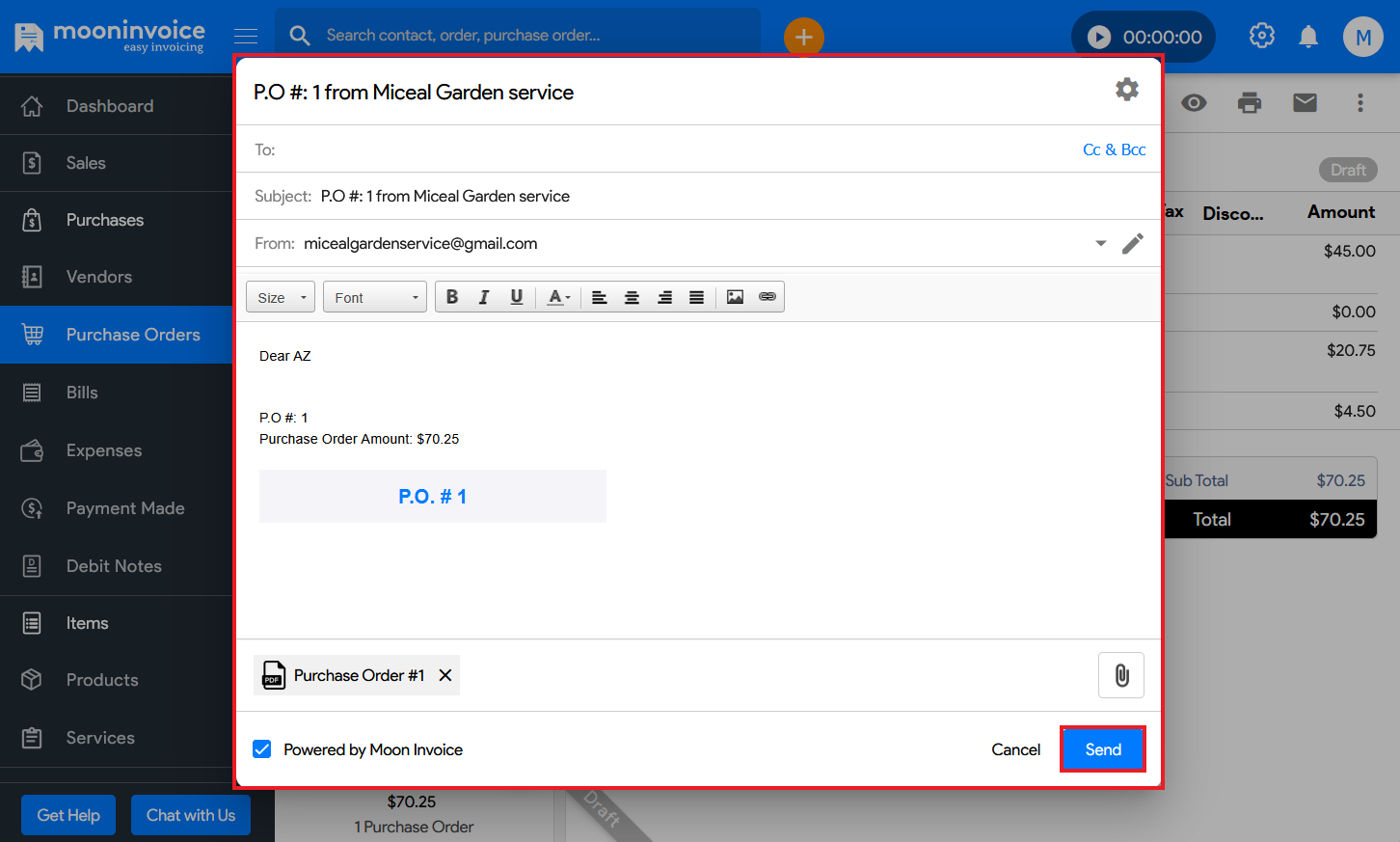Click the attach file paperclip icon
The width and height of the screenshot is (1400, 842).
coord(1120,675)
